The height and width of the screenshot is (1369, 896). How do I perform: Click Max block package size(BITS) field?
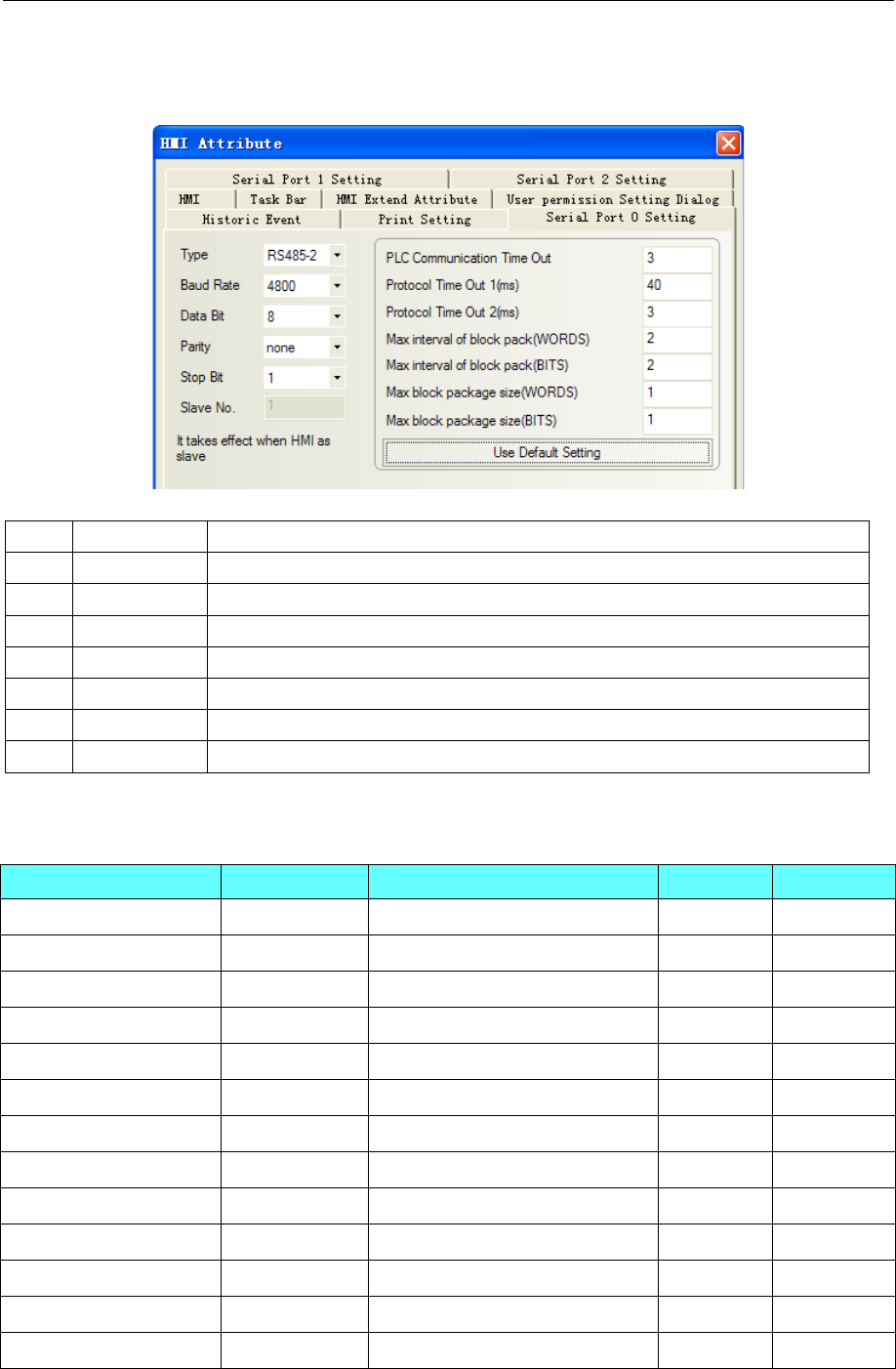tap(677, 420)
